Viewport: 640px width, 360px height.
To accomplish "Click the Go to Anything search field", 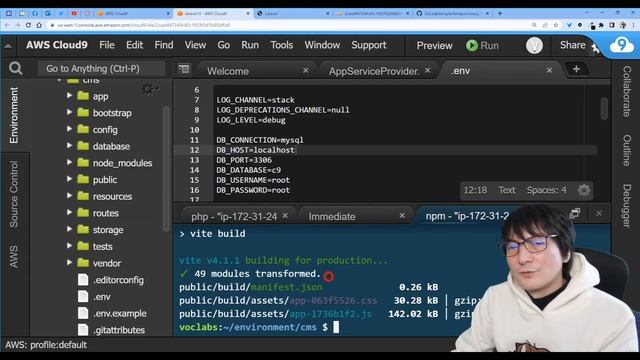I will pyautogui.click(x=101, y=69).
